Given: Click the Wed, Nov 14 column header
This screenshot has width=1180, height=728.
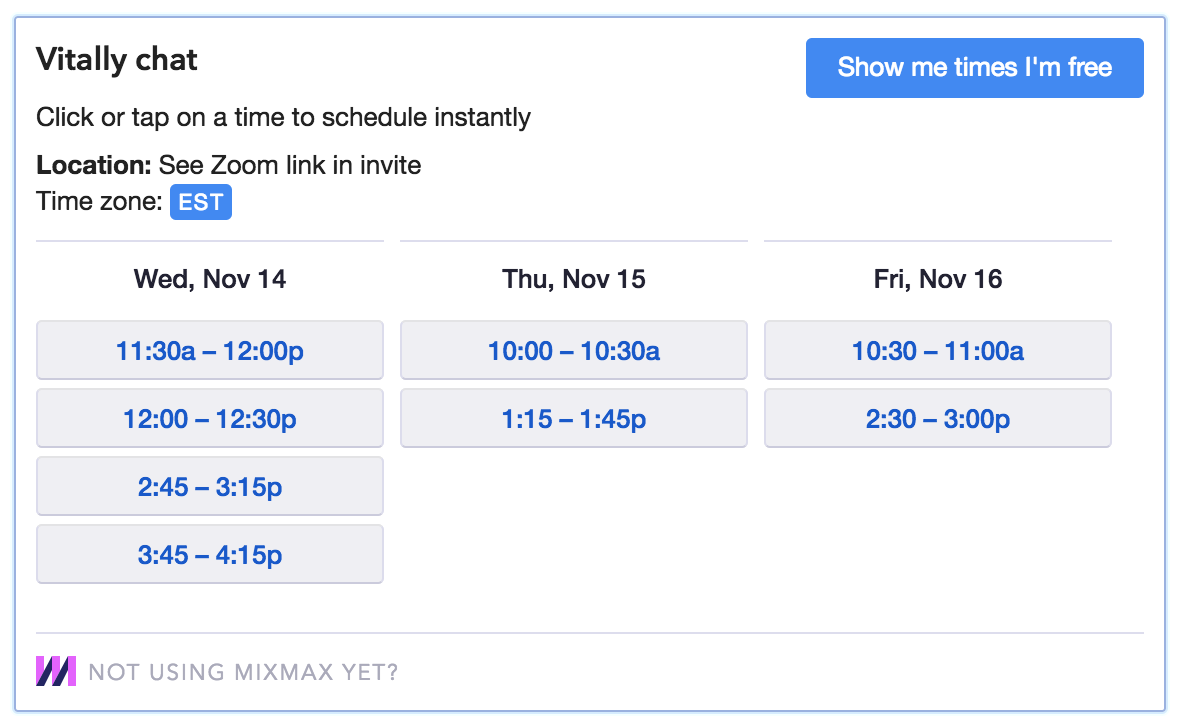Looking at the screenshot, I should pyautogui.click(x=210, y=279).
